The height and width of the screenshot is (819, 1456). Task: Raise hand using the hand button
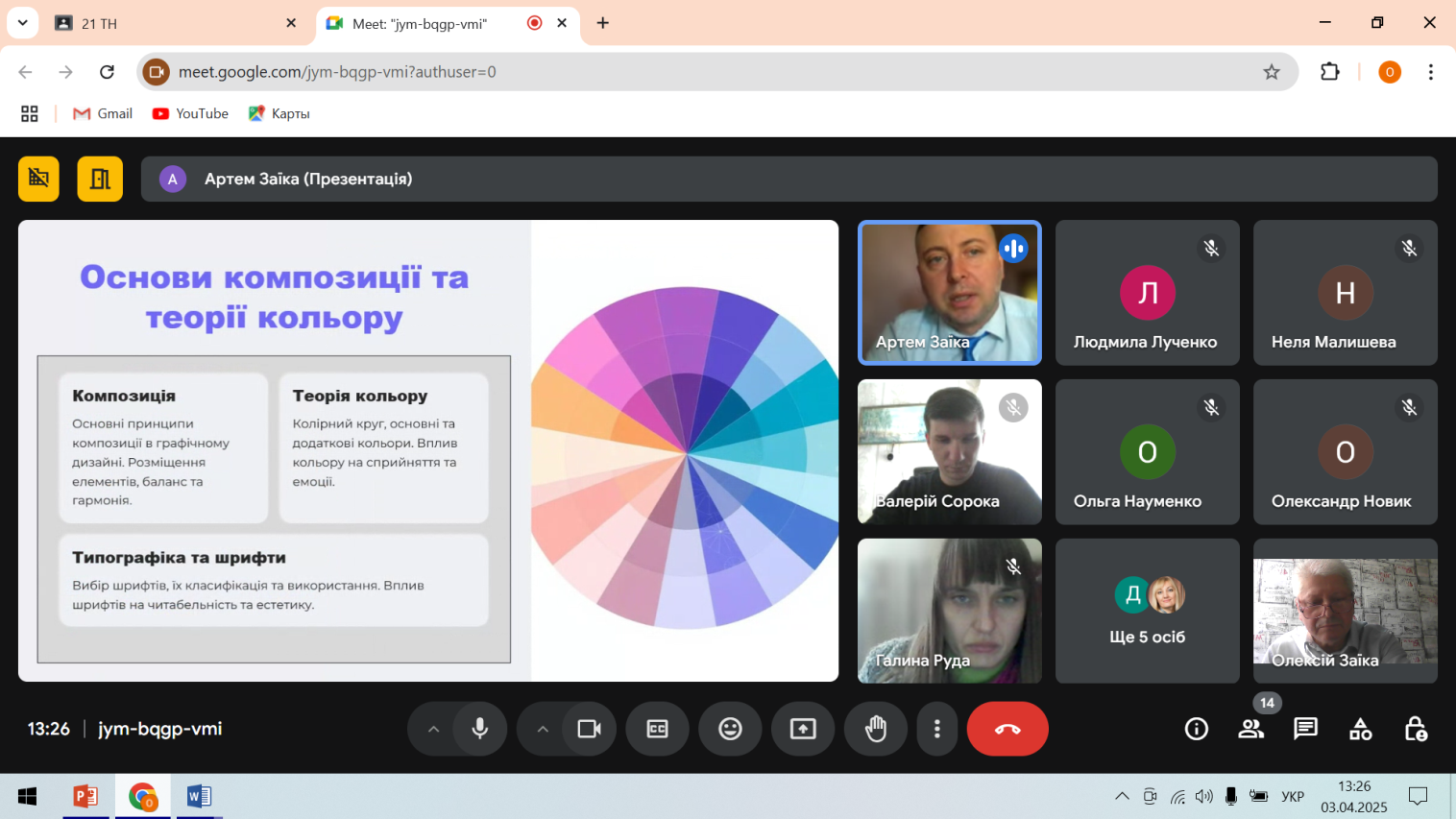point(875,729)
